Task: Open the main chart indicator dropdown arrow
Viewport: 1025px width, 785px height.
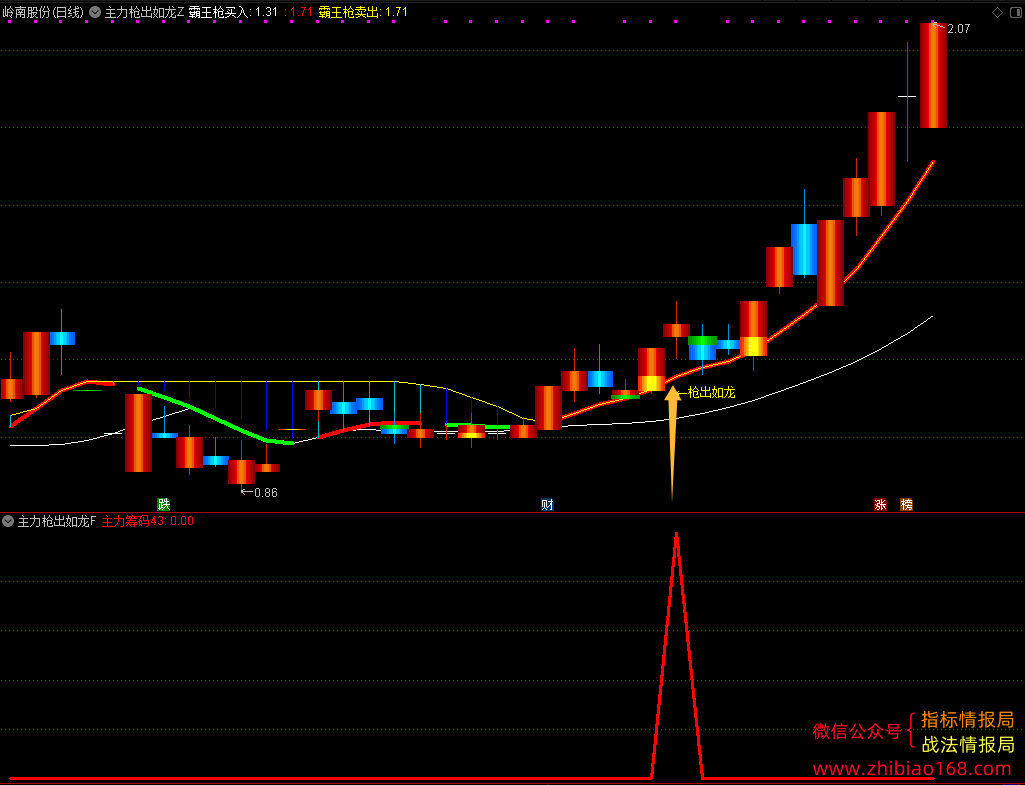Action: [95, 12]
